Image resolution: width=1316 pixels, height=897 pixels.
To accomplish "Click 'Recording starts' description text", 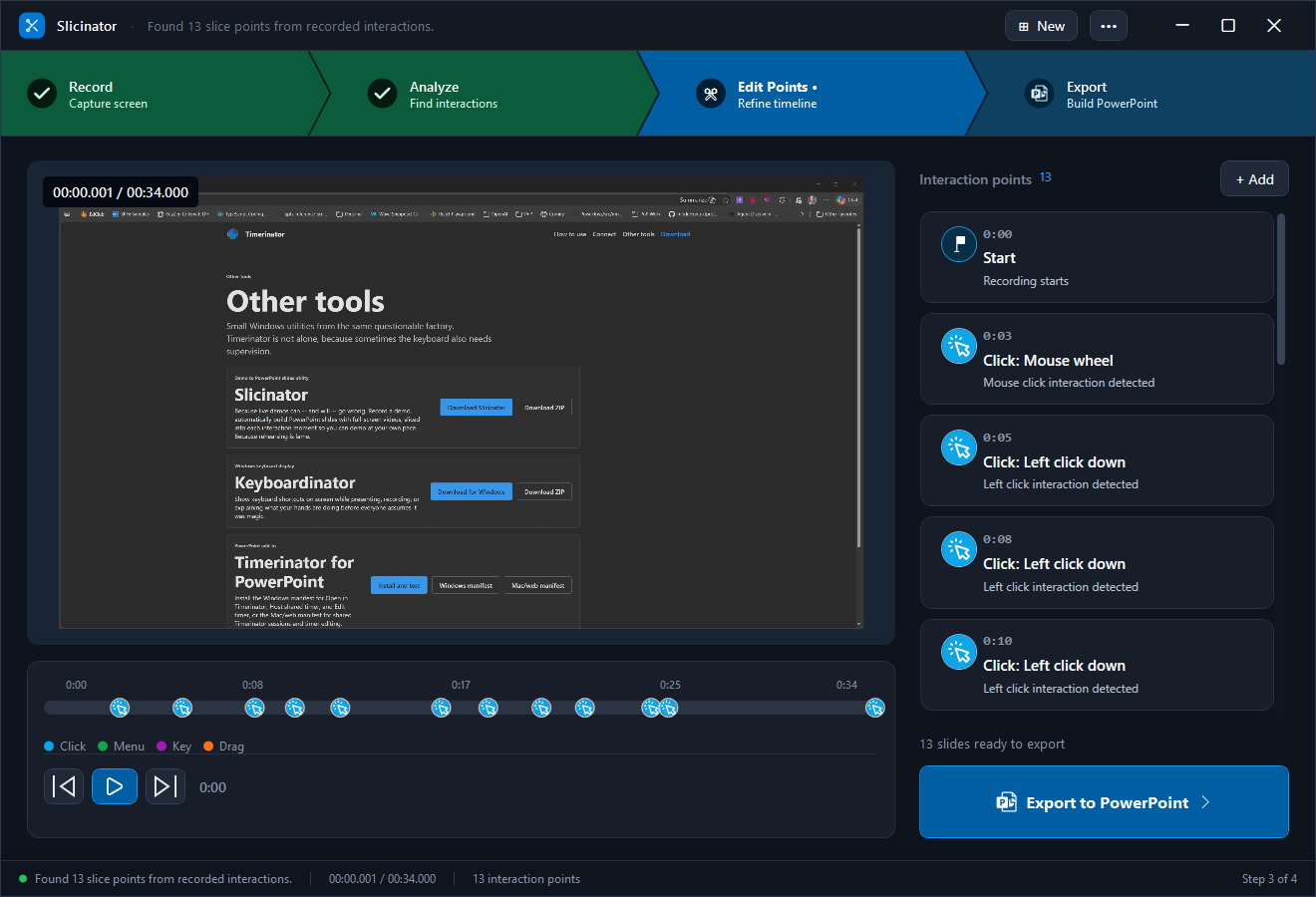I will tap(1026, 281).
